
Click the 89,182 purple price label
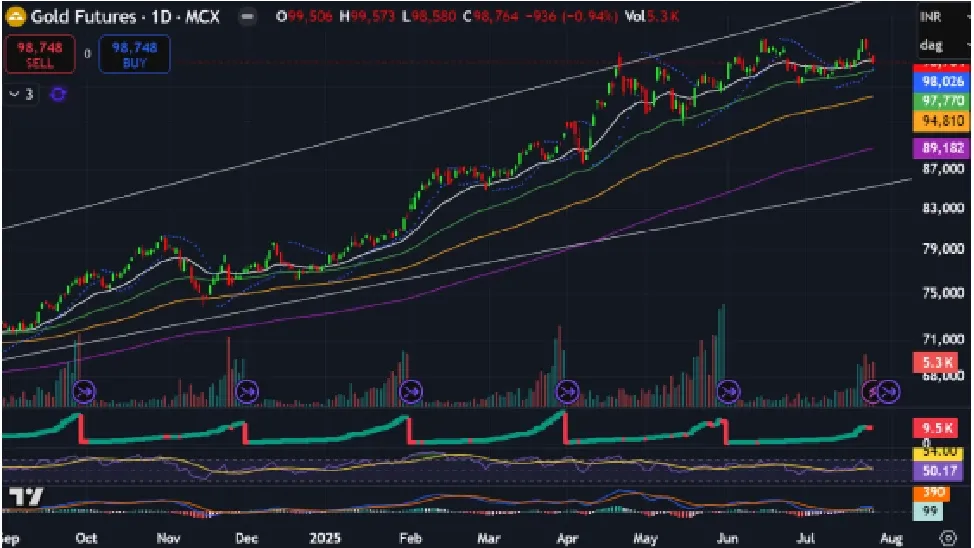point(942,148)
